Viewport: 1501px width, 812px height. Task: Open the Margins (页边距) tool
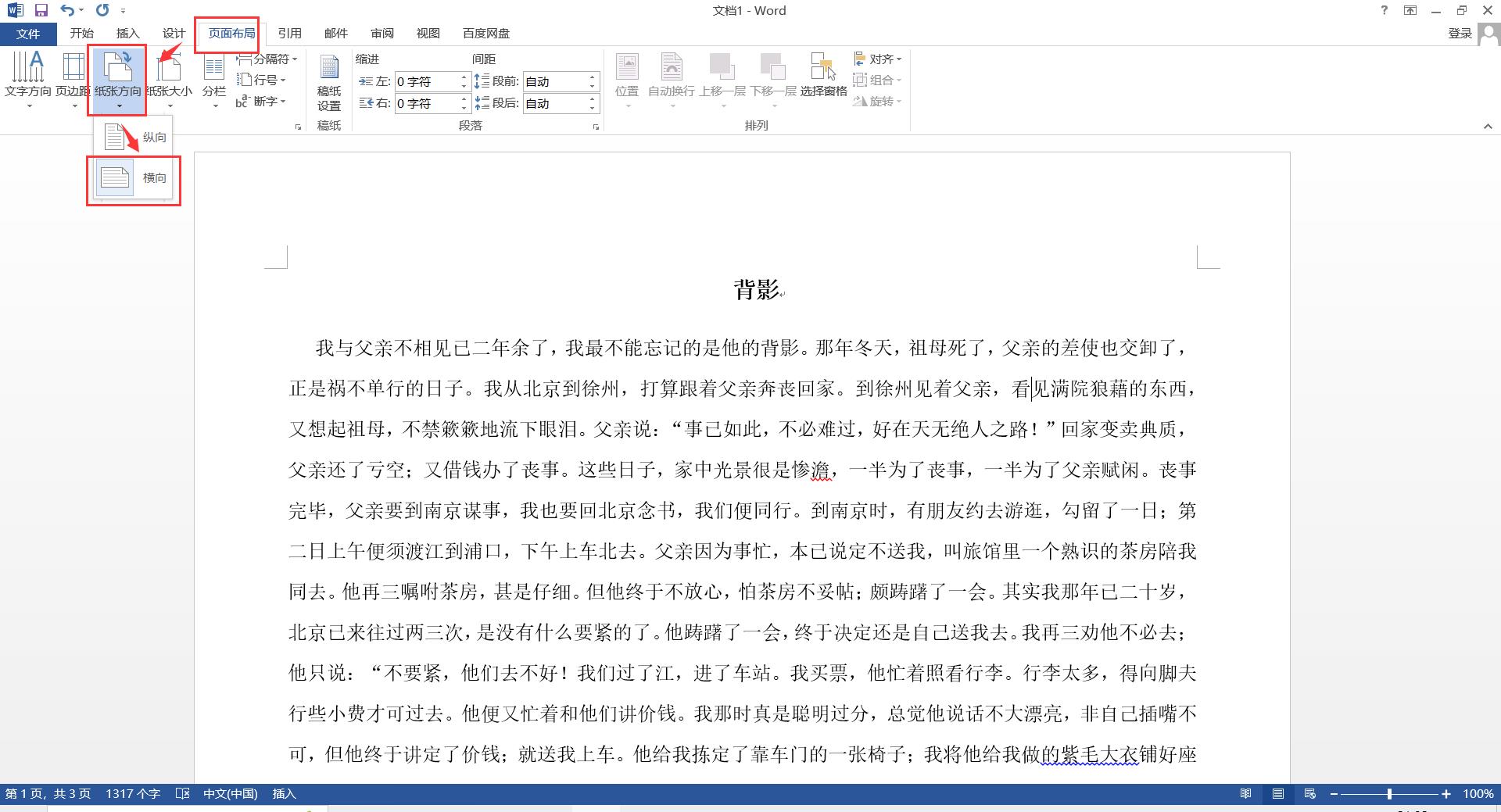tap(73, 78)
